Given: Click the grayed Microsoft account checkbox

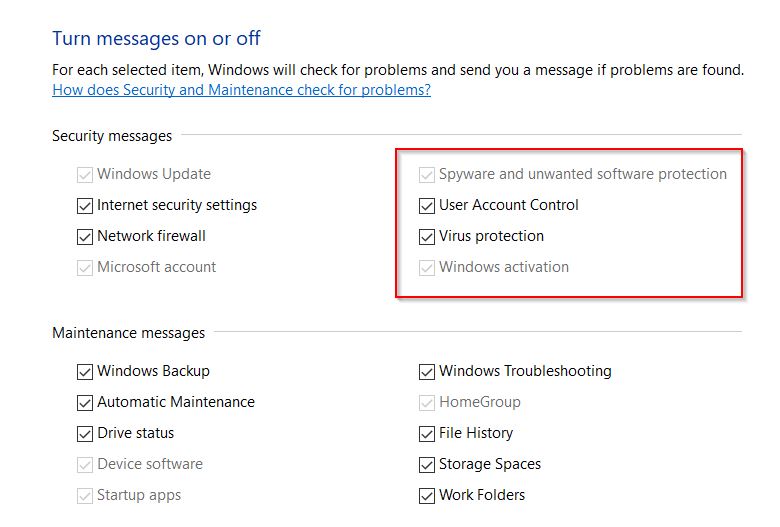Looking at the screenshot, I should coord(85,268).
